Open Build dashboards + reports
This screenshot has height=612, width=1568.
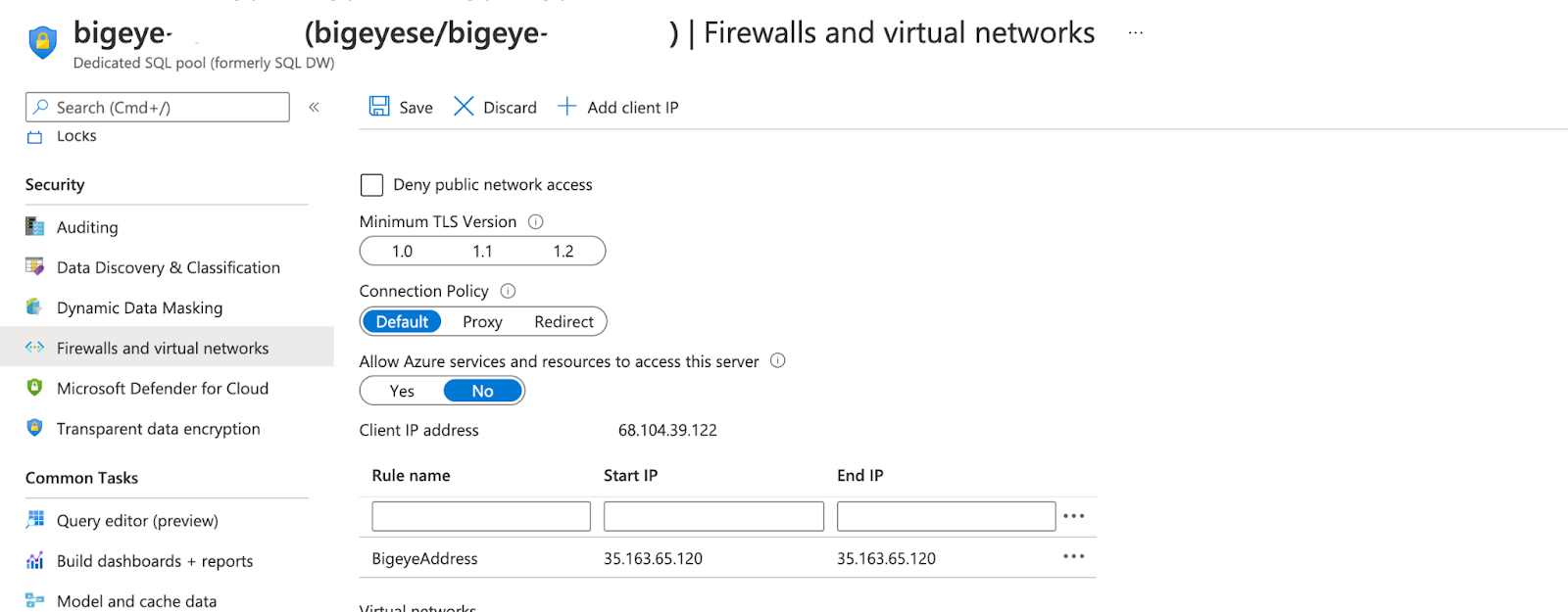click(x=155, y=560)
